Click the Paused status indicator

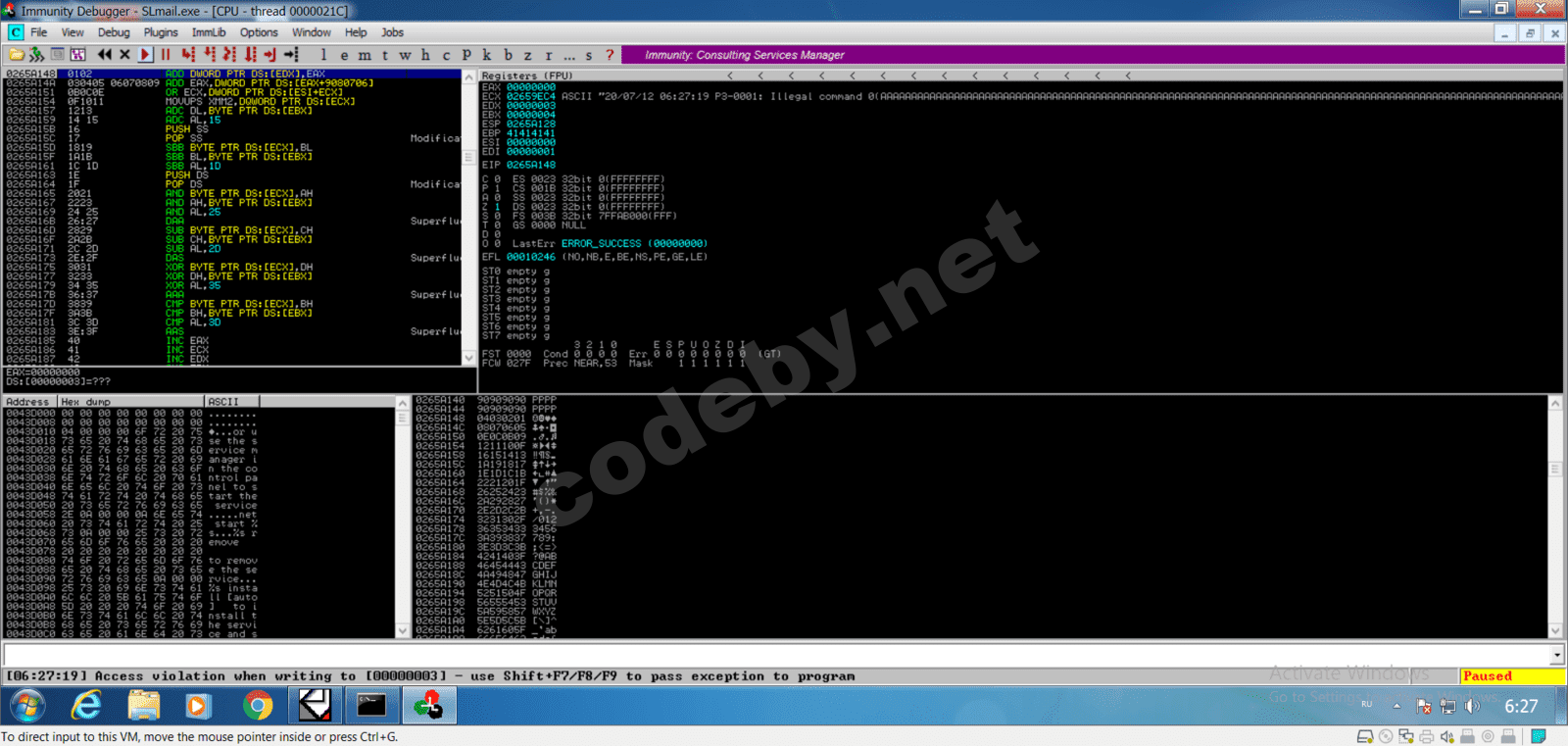[1512, 676]
